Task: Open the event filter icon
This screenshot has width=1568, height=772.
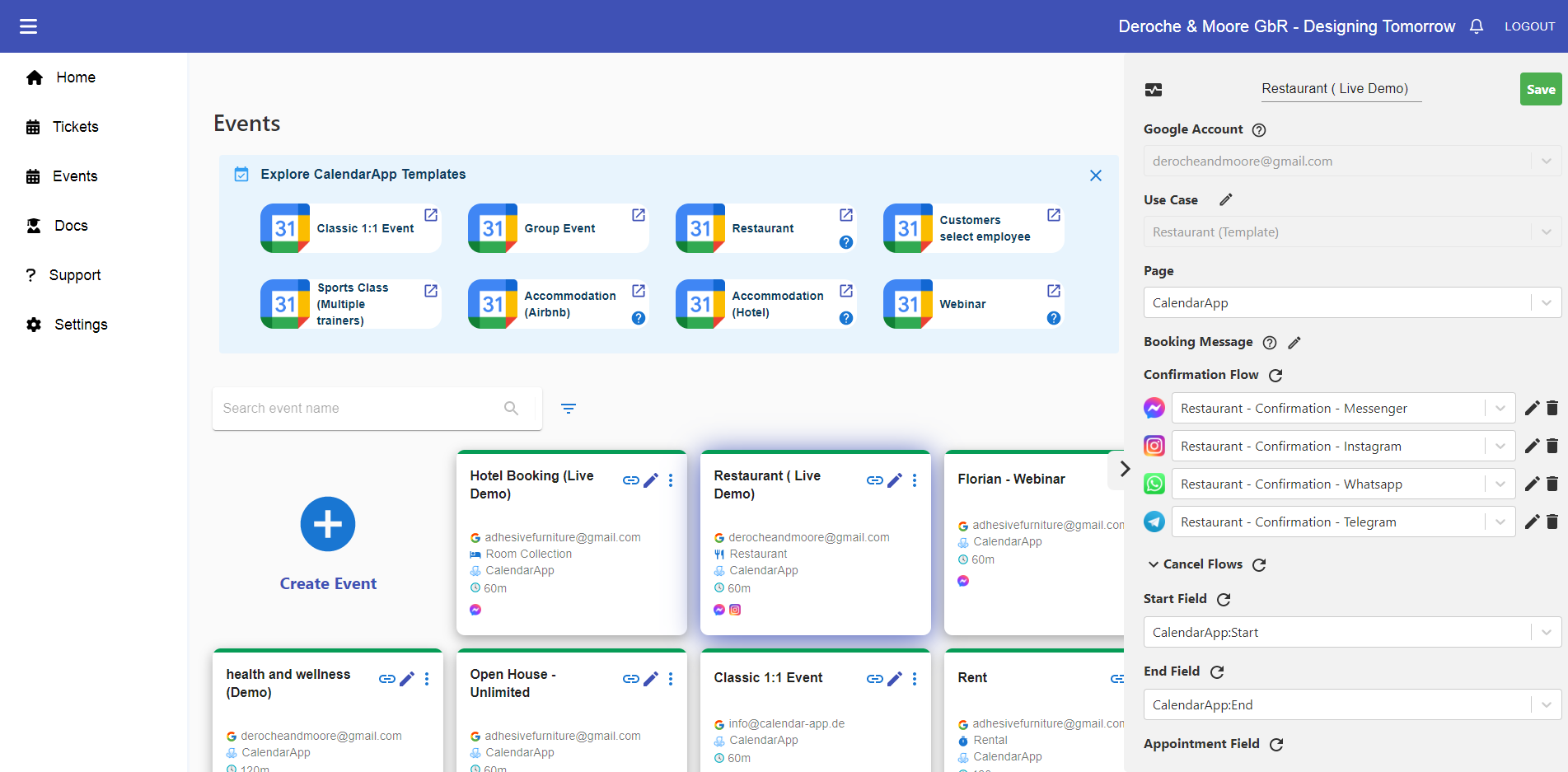Action: point(569,409)
